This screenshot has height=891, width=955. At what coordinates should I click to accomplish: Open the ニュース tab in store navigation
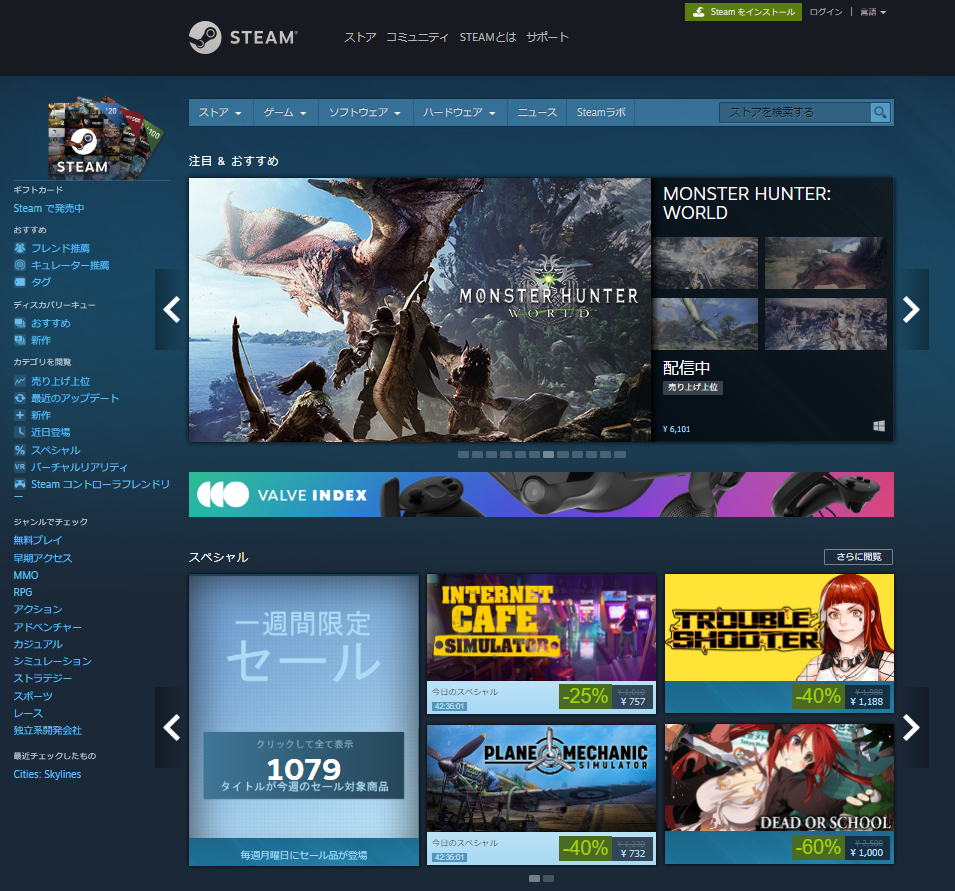point(537,113)
